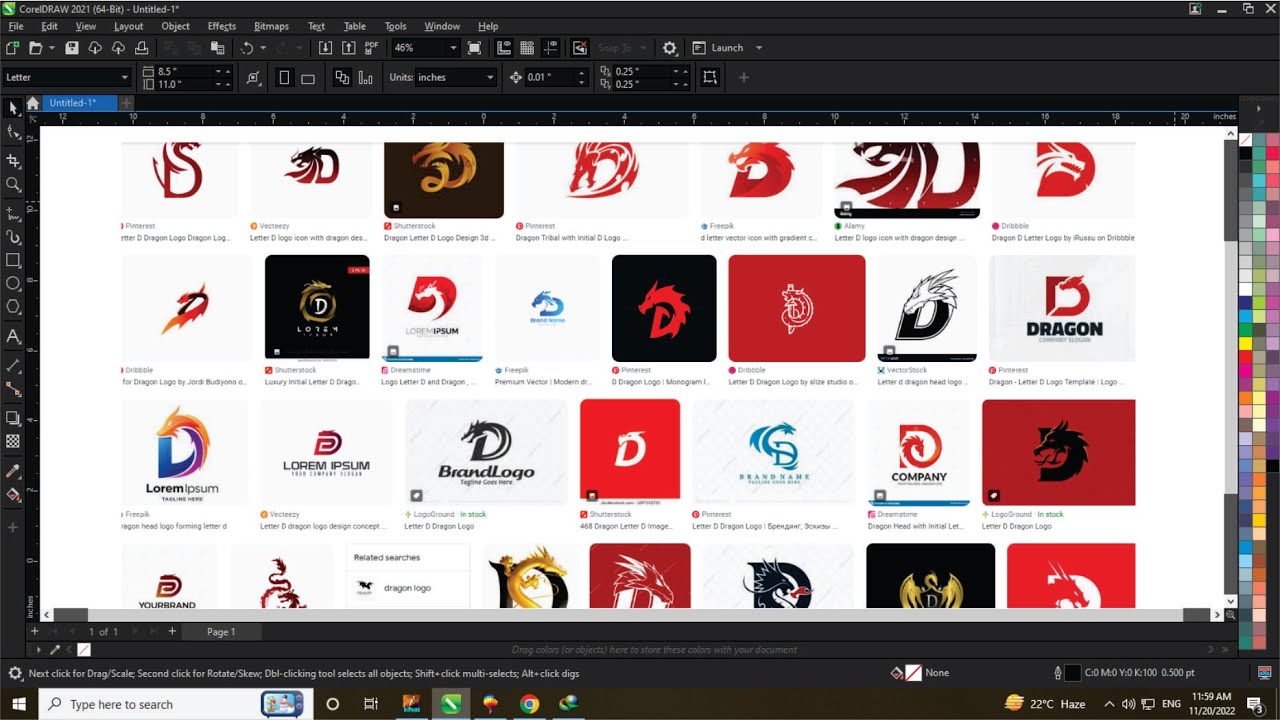Set page orientation to Portrait

(284, 77)
